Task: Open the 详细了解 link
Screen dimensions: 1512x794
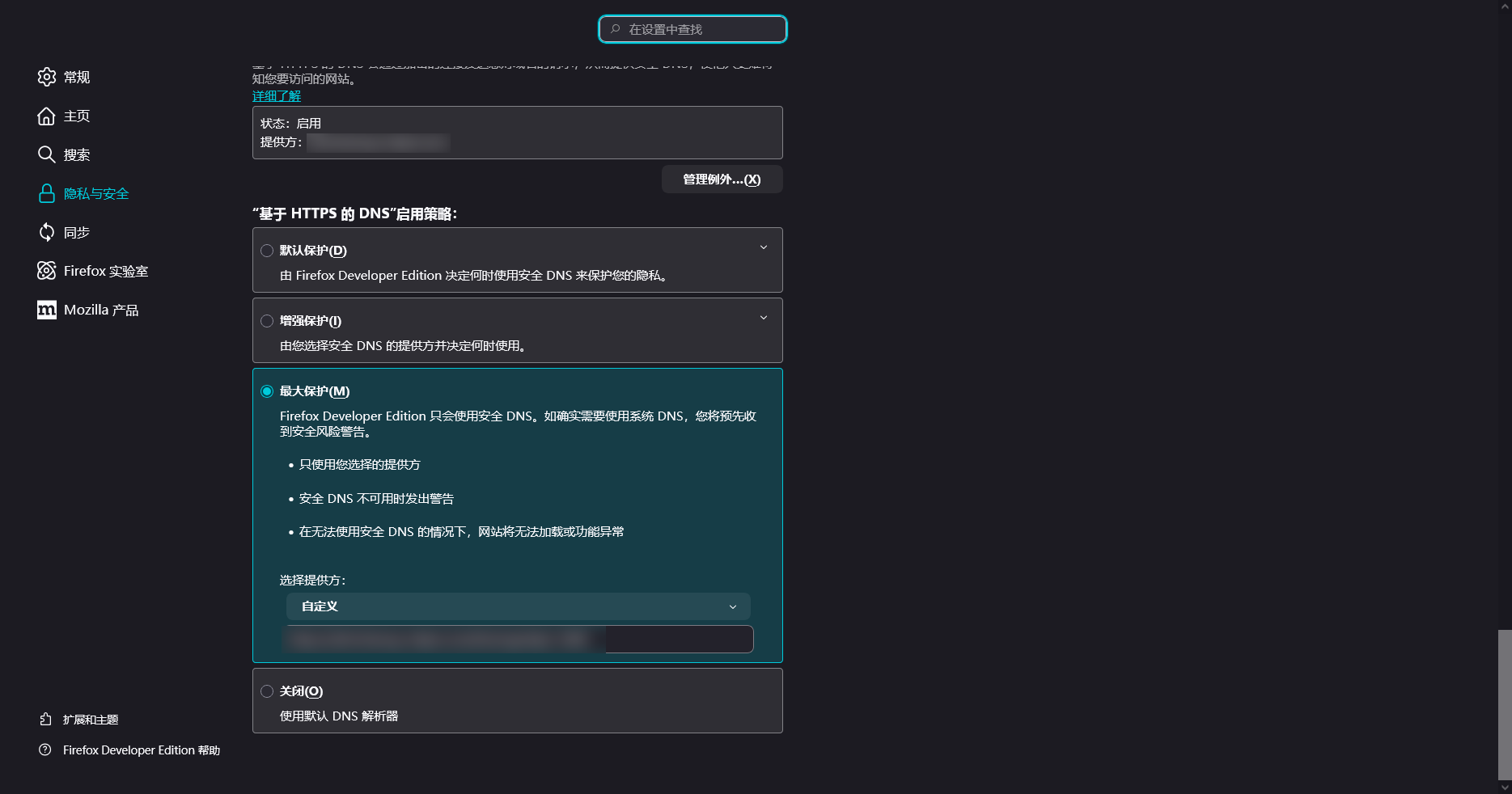Action: [x=275, y=95]
